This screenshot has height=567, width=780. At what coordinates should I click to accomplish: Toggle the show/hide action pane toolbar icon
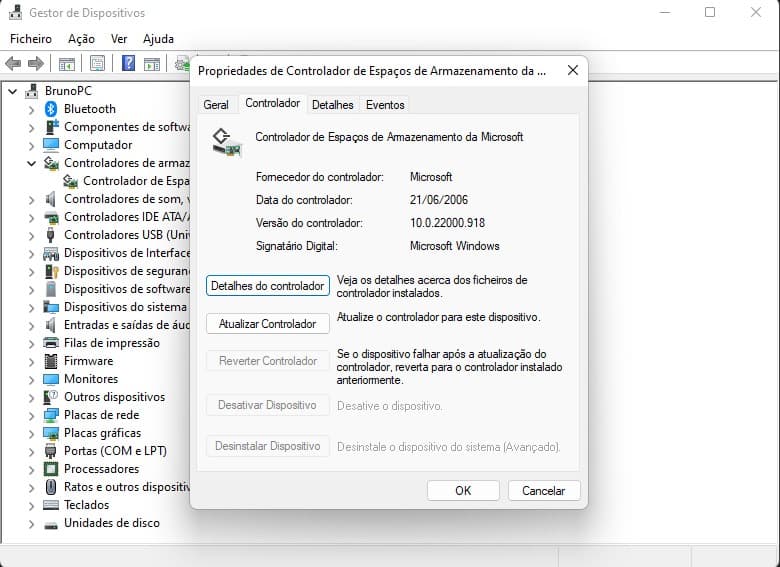click(152, 64)
